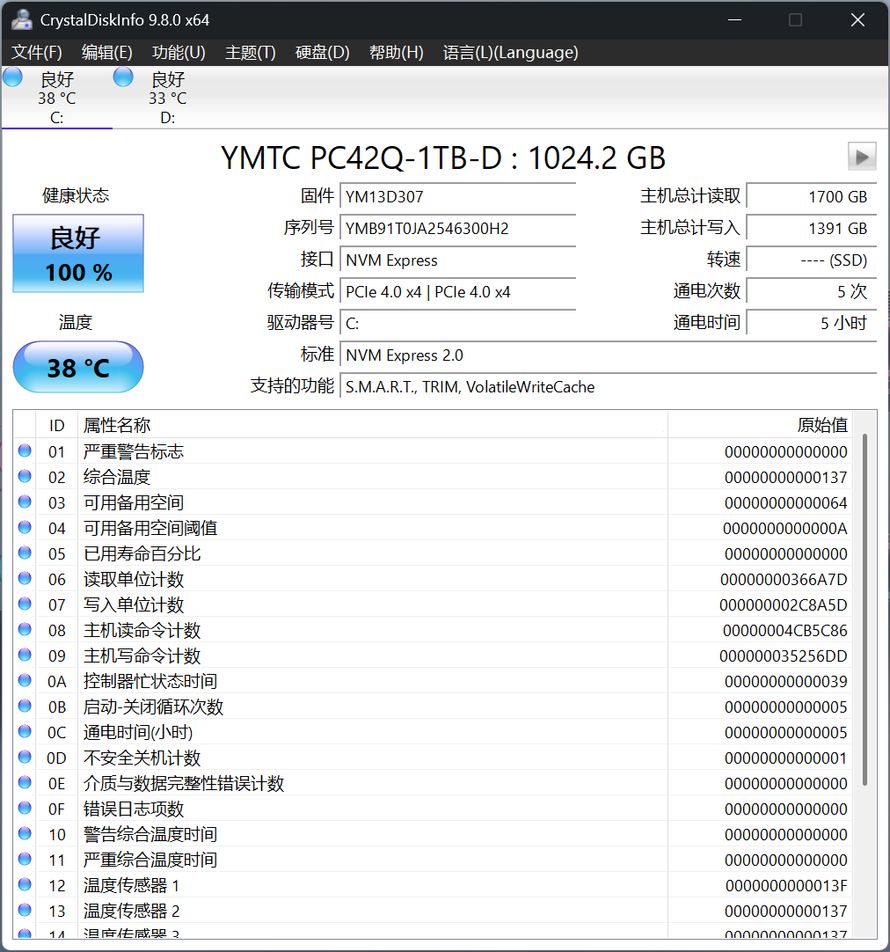
Task: Click the disk title YMTC PC42Q-1TB-D
Action: (x=443, y=158)
